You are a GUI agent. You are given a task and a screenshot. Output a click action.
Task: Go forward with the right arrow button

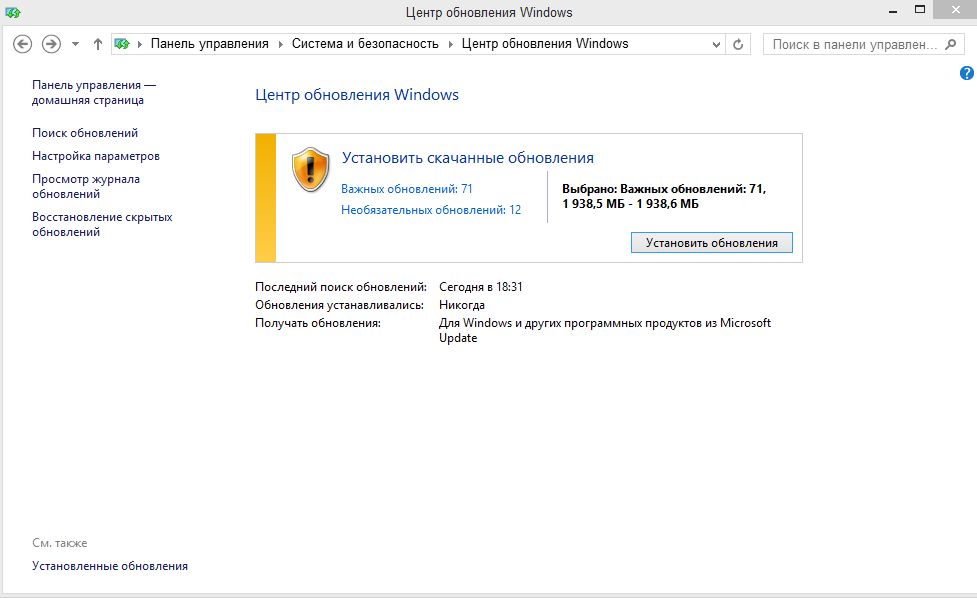[51, 44]
